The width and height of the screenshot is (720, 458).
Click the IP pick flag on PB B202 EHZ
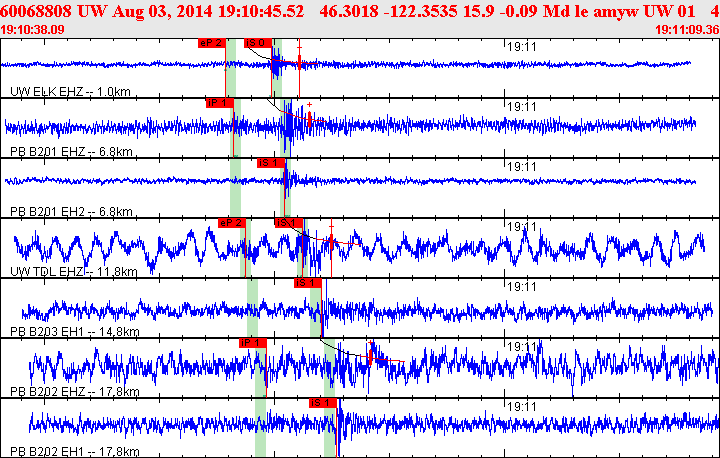pos(253,343)
